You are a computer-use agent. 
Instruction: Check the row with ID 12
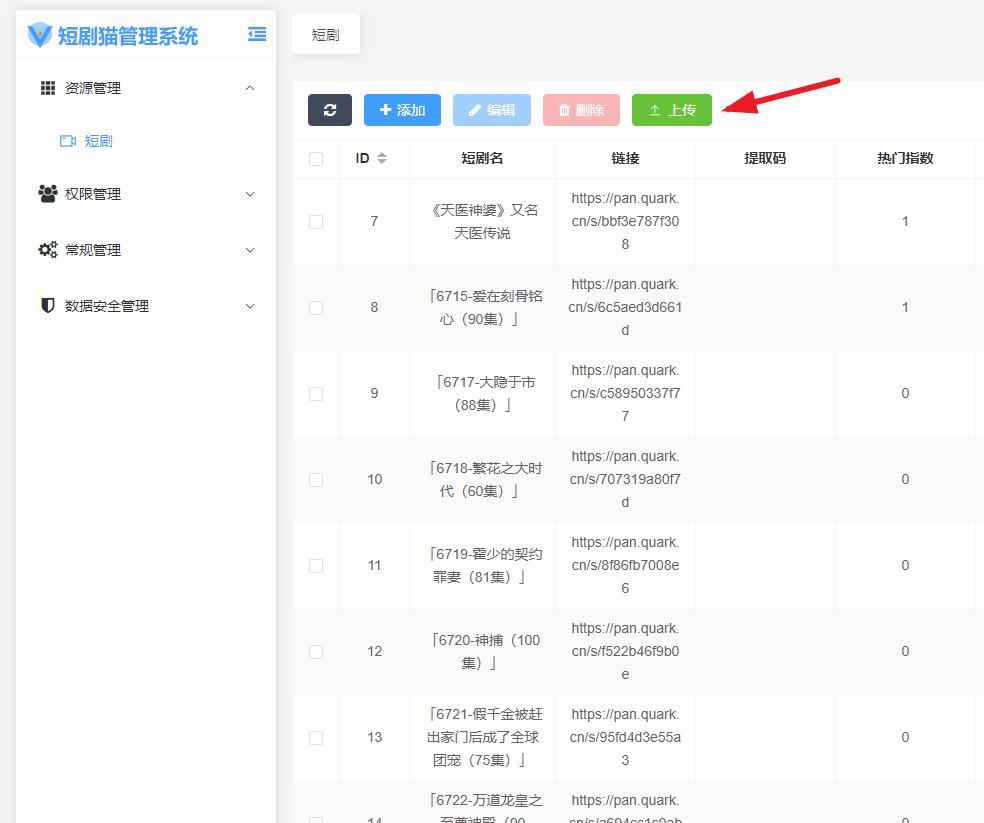tap(316, 652)
